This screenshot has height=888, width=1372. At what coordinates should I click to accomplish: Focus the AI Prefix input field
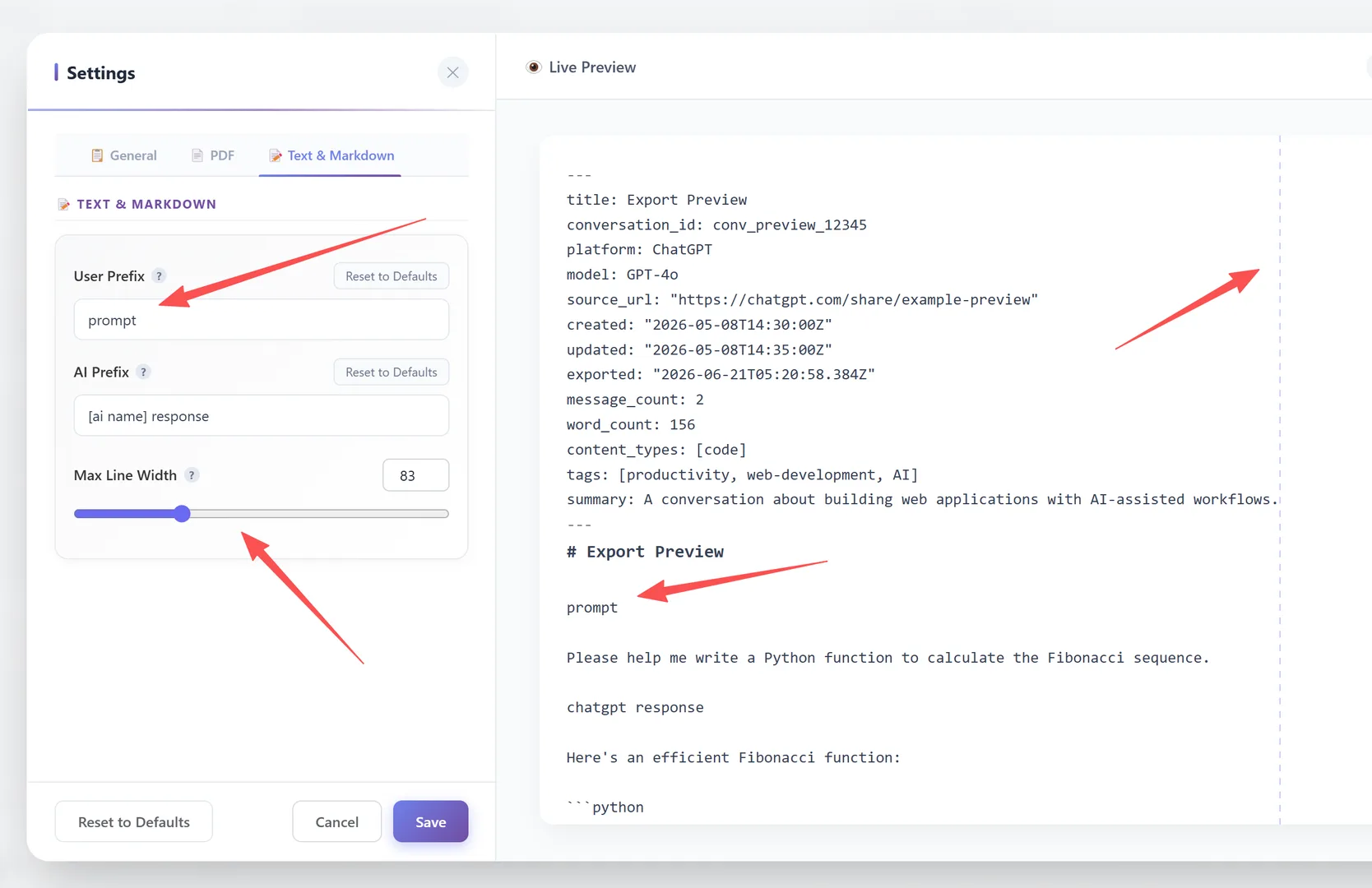[262, 416]
